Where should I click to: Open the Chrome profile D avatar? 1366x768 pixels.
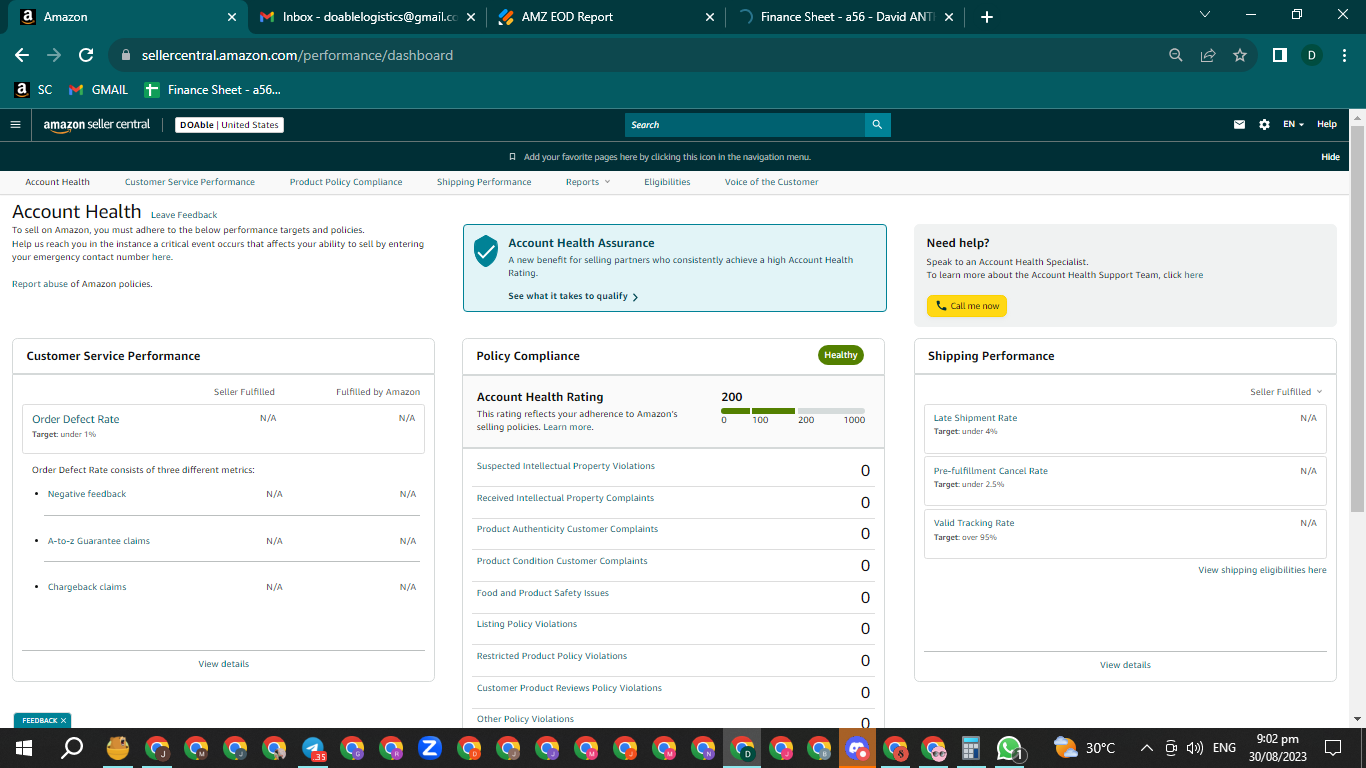tap(1311, 55)
